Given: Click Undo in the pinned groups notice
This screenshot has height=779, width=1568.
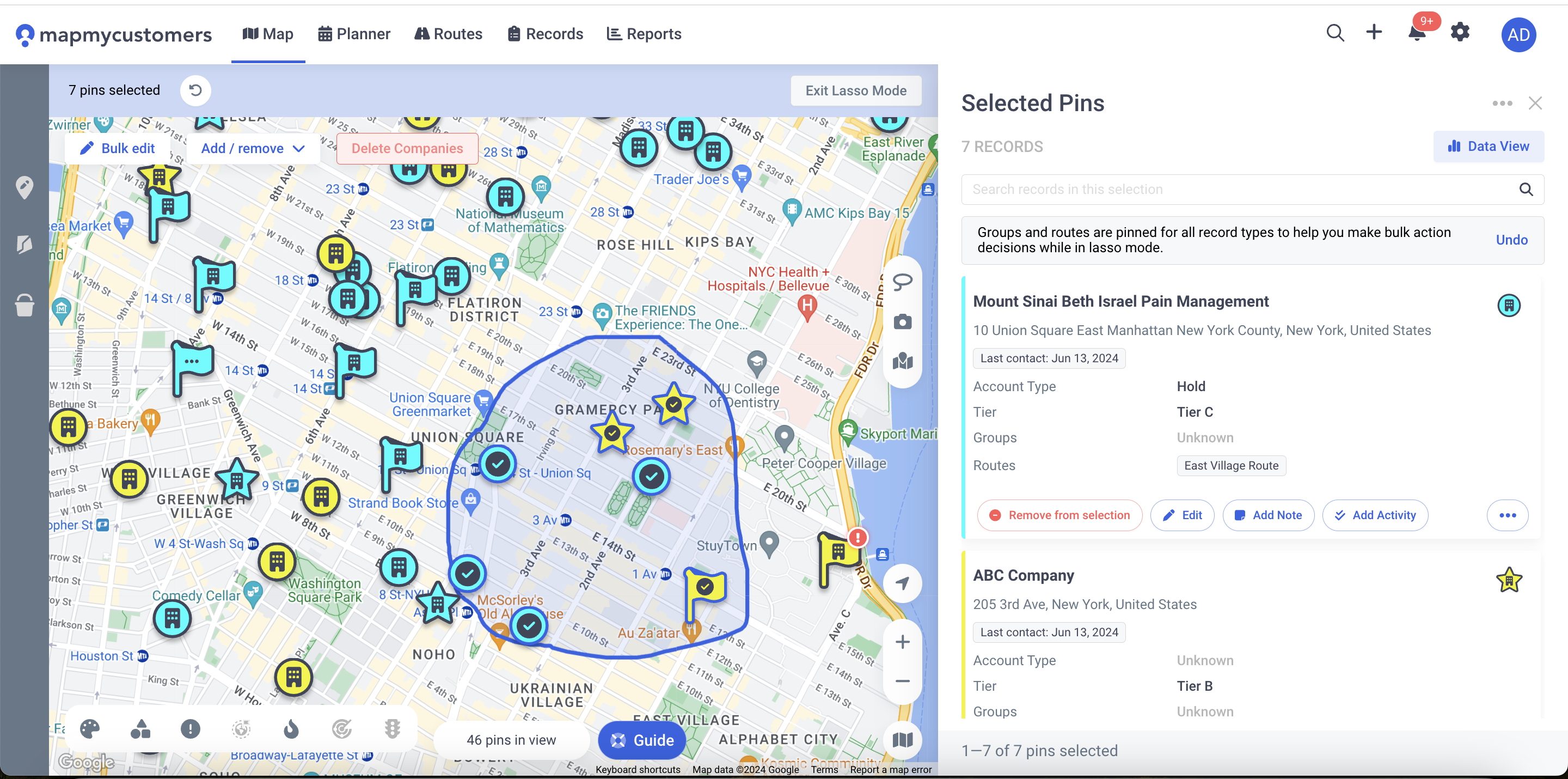Looking at the screenshot, I should [1511, 240].
